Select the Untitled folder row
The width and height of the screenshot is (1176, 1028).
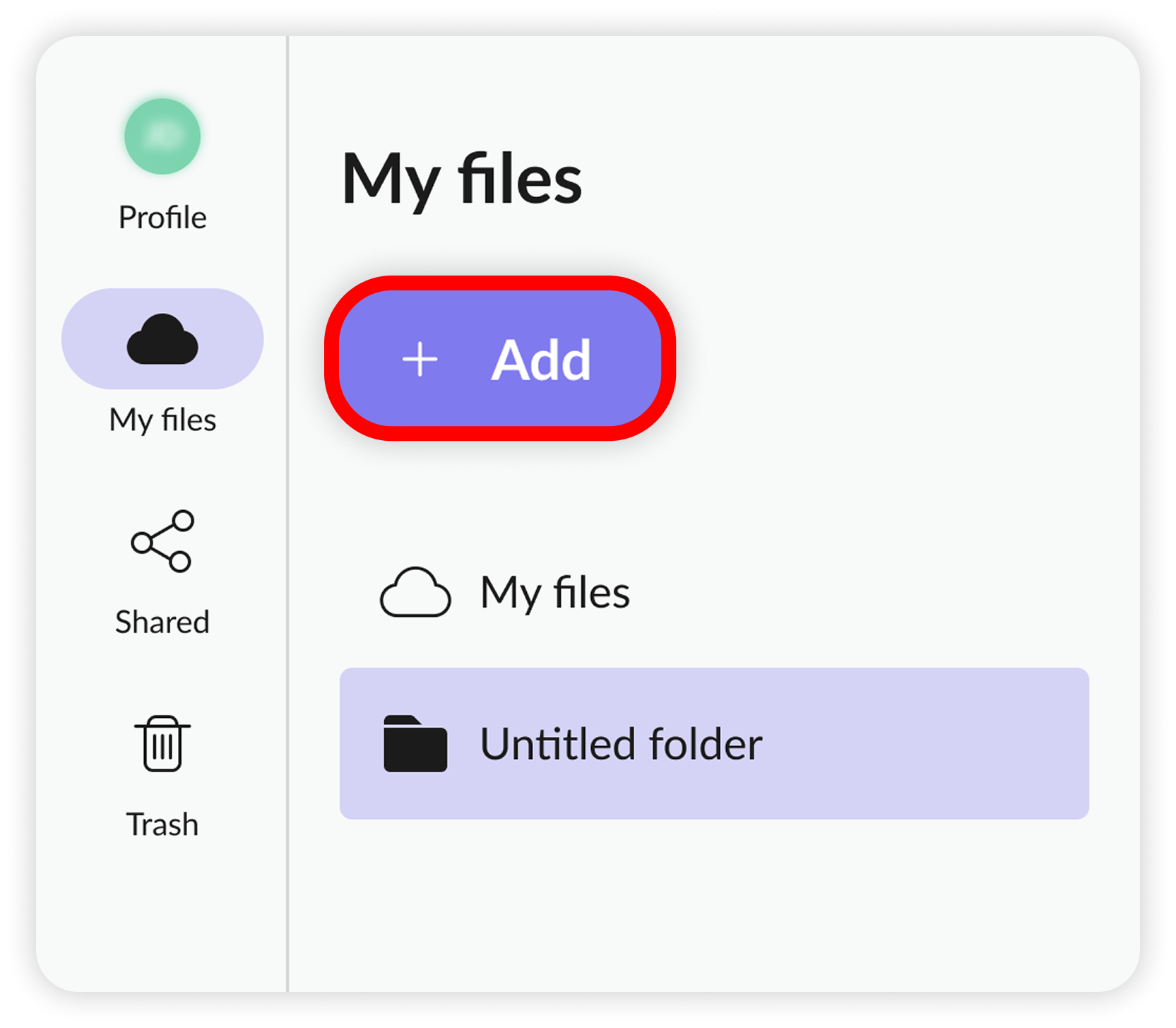coord(714,743)
